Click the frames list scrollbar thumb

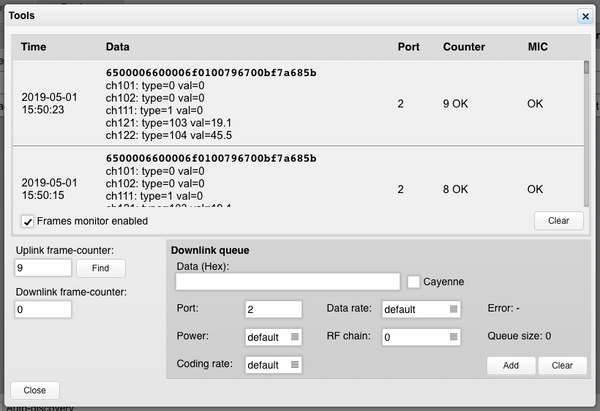point(586,67)
